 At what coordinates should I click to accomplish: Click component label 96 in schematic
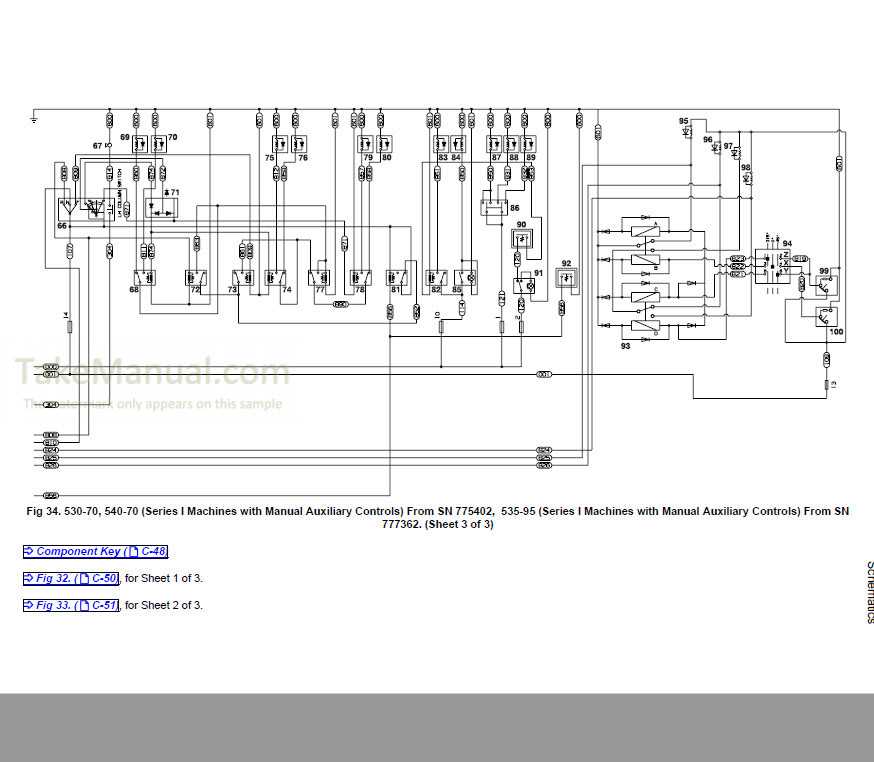click(707, 139)
